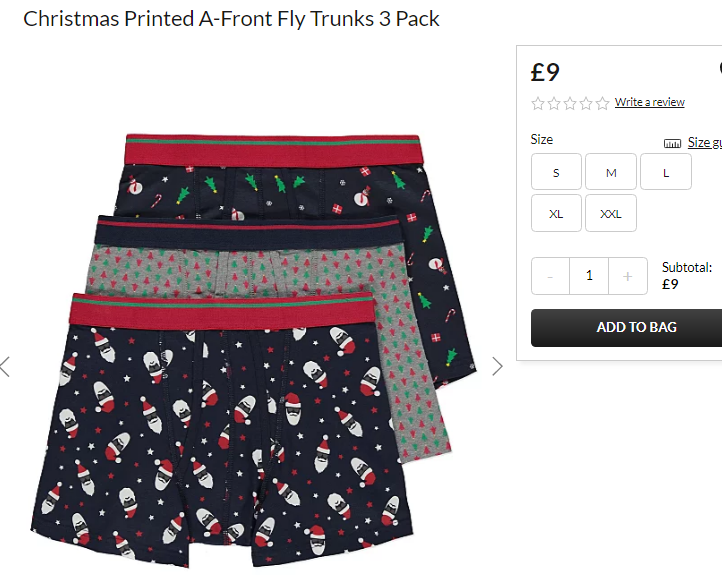The image size is (722, 580).
Task: Click the quantity input field
Action: 589,276
